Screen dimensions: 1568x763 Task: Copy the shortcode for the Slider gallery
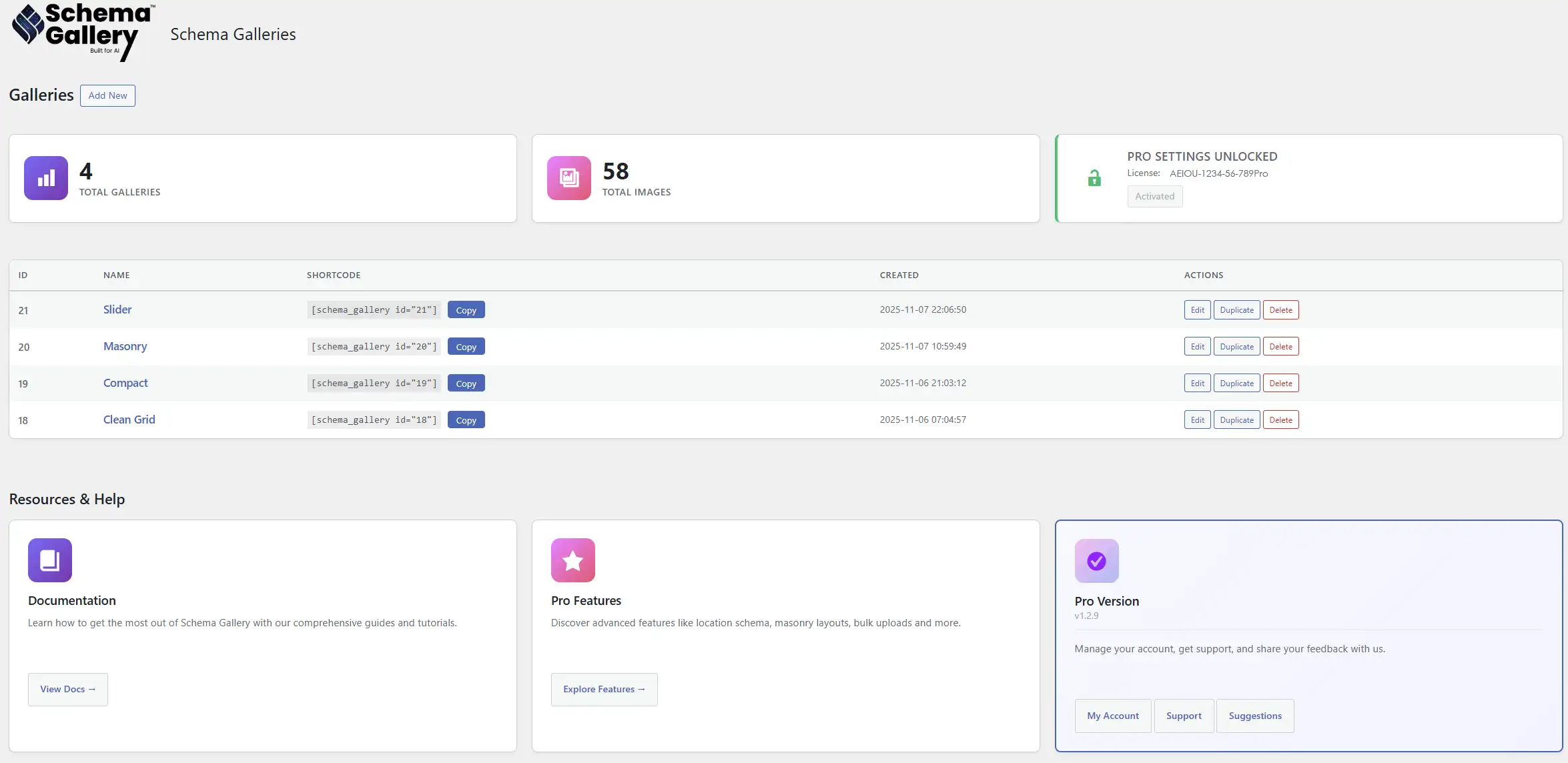(x=466, y=309)
